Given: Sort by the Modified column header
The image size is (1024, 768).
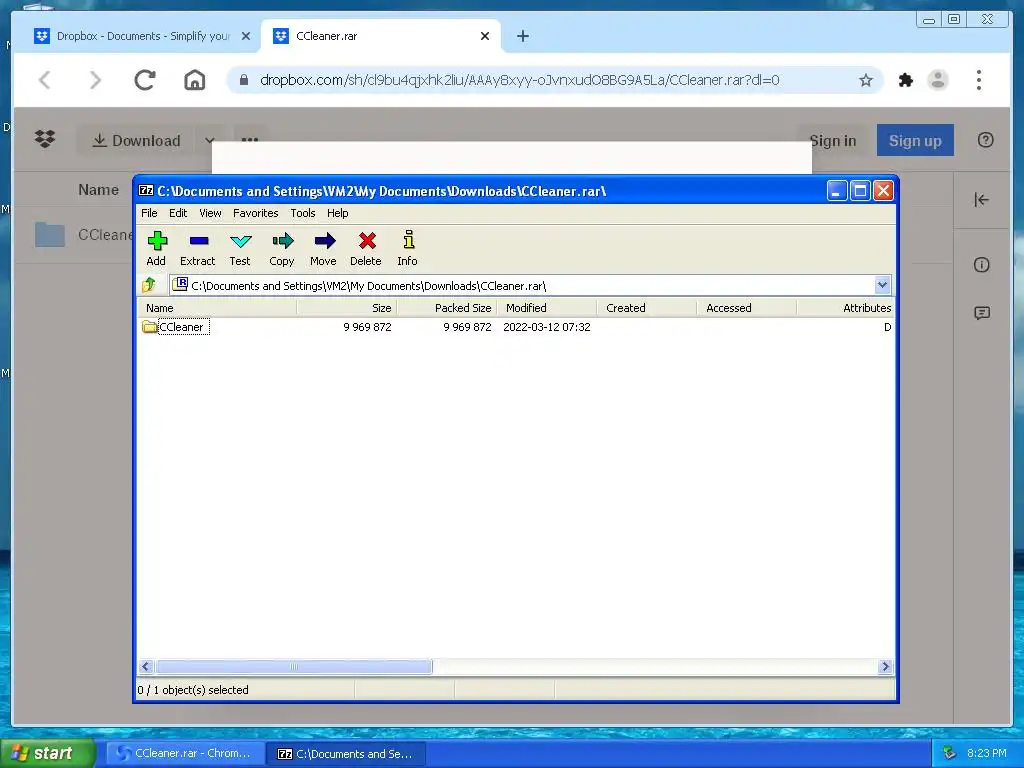Looking at the screenshot, I should point(547,308).
